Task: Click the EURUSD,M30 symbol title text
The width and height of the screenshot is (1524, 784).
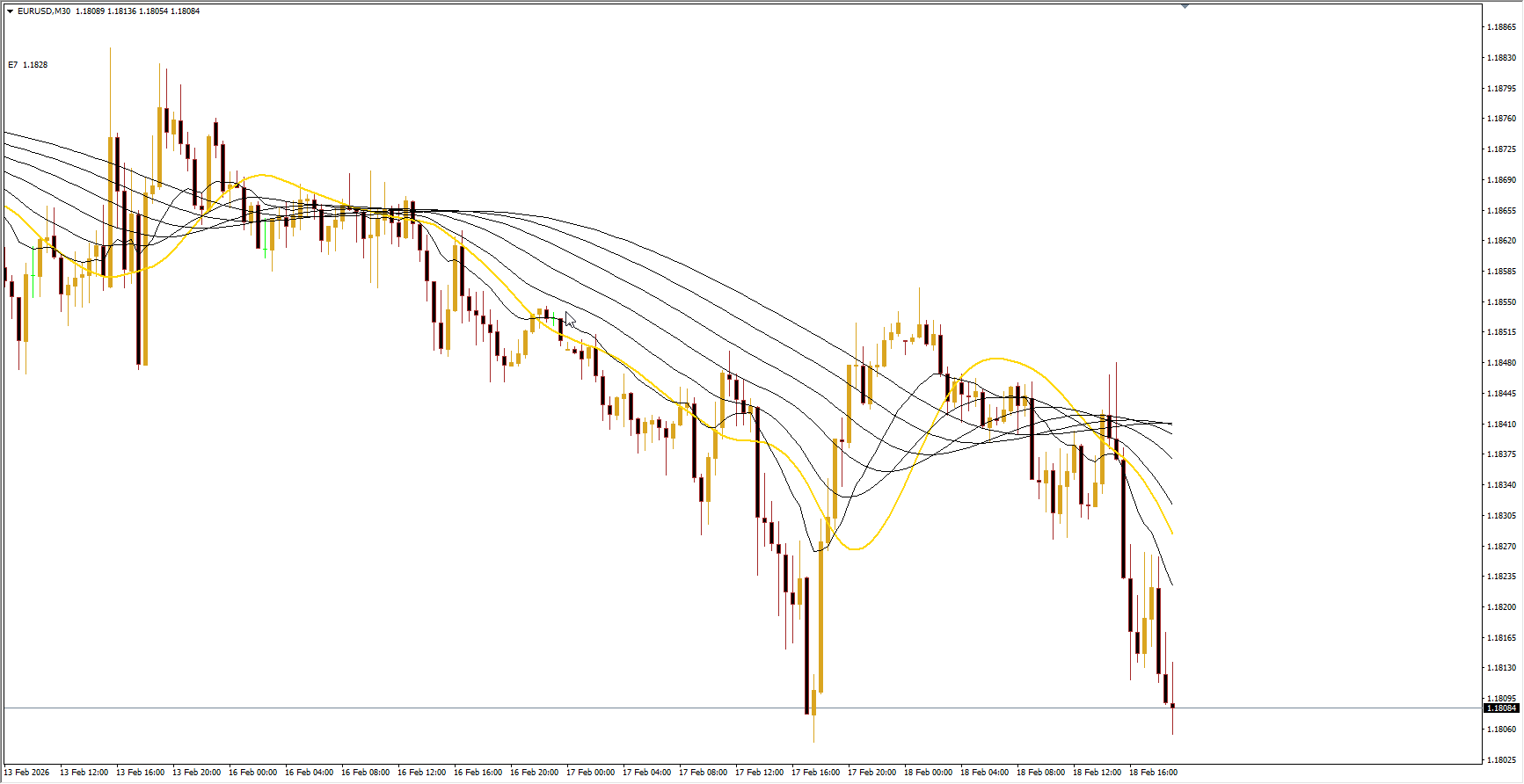Action: coord(44,11)
